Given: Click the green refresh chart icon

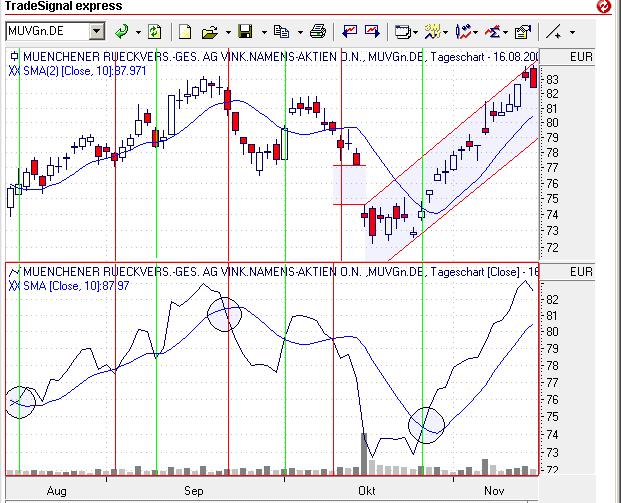Looking at the screenshot, I should coord(154,32).
